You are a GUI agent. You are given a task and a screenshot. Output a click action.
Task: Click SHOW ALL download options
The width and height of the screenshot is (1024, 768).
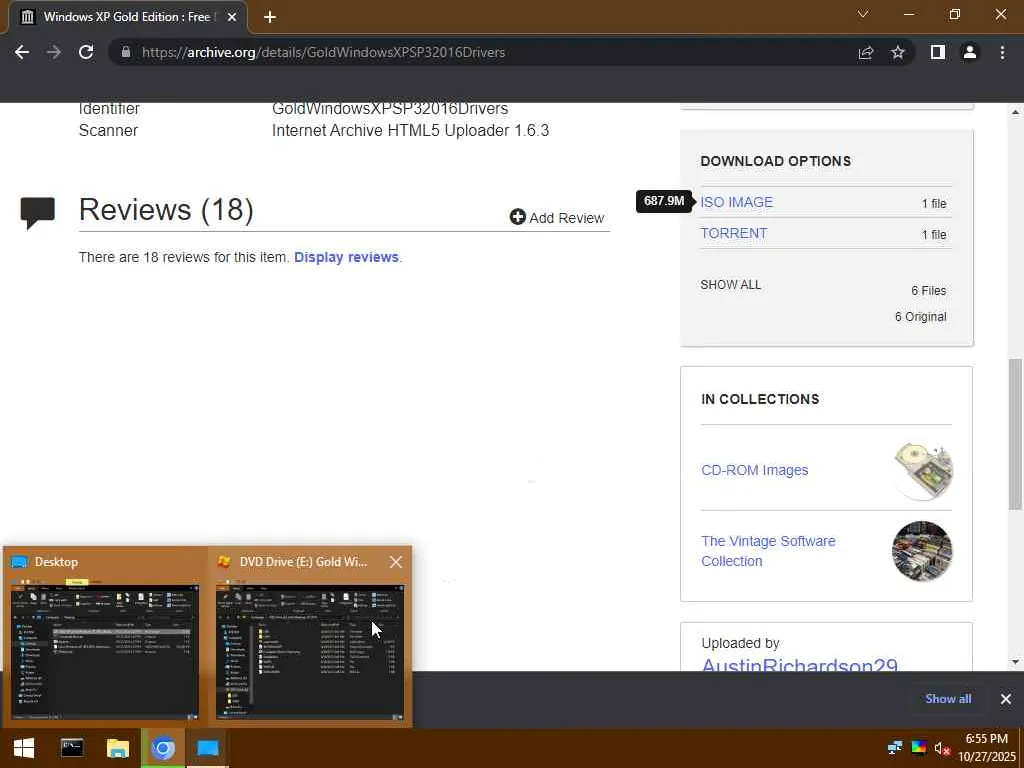[731, 285]
